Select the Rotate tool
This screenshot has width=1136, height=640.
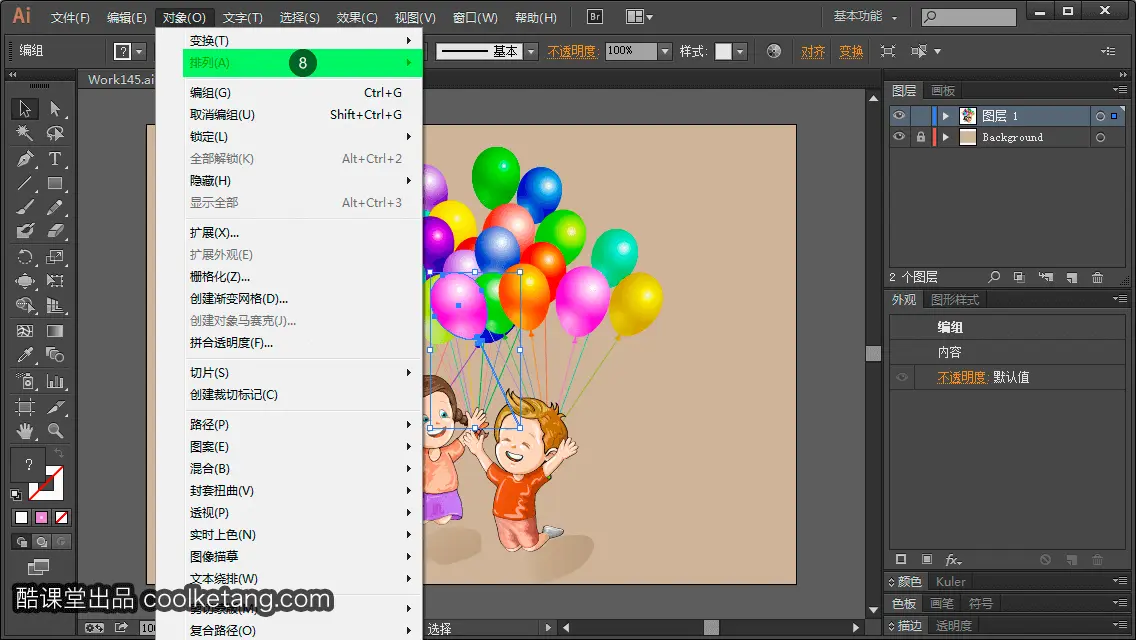tap(25, 257)
